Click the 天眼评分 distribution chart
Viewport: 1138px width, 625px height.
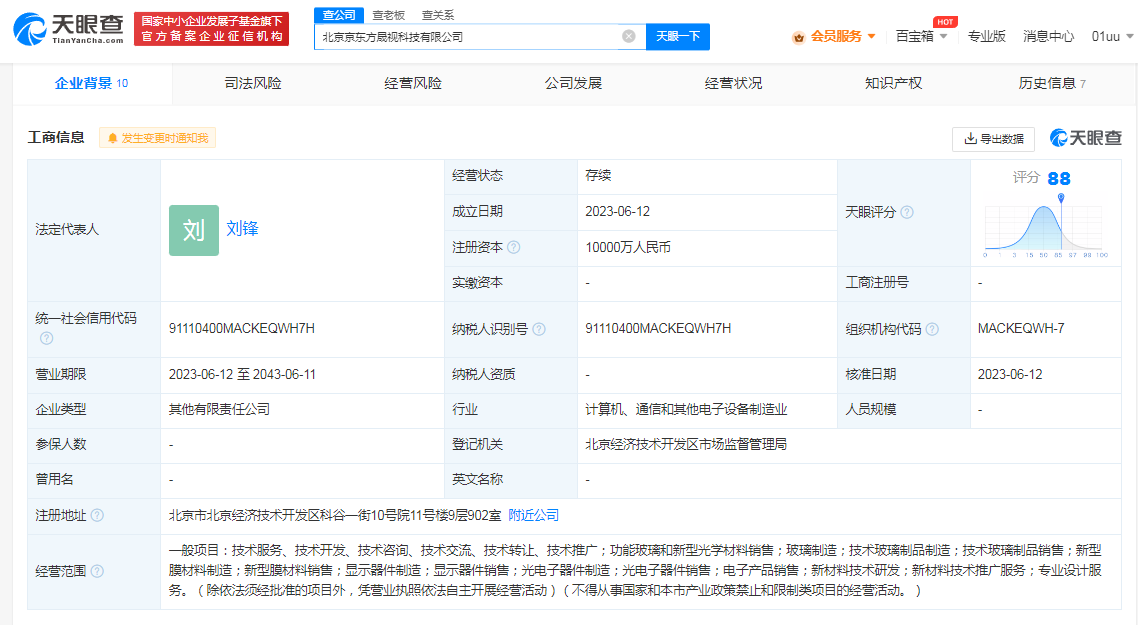1045,226
